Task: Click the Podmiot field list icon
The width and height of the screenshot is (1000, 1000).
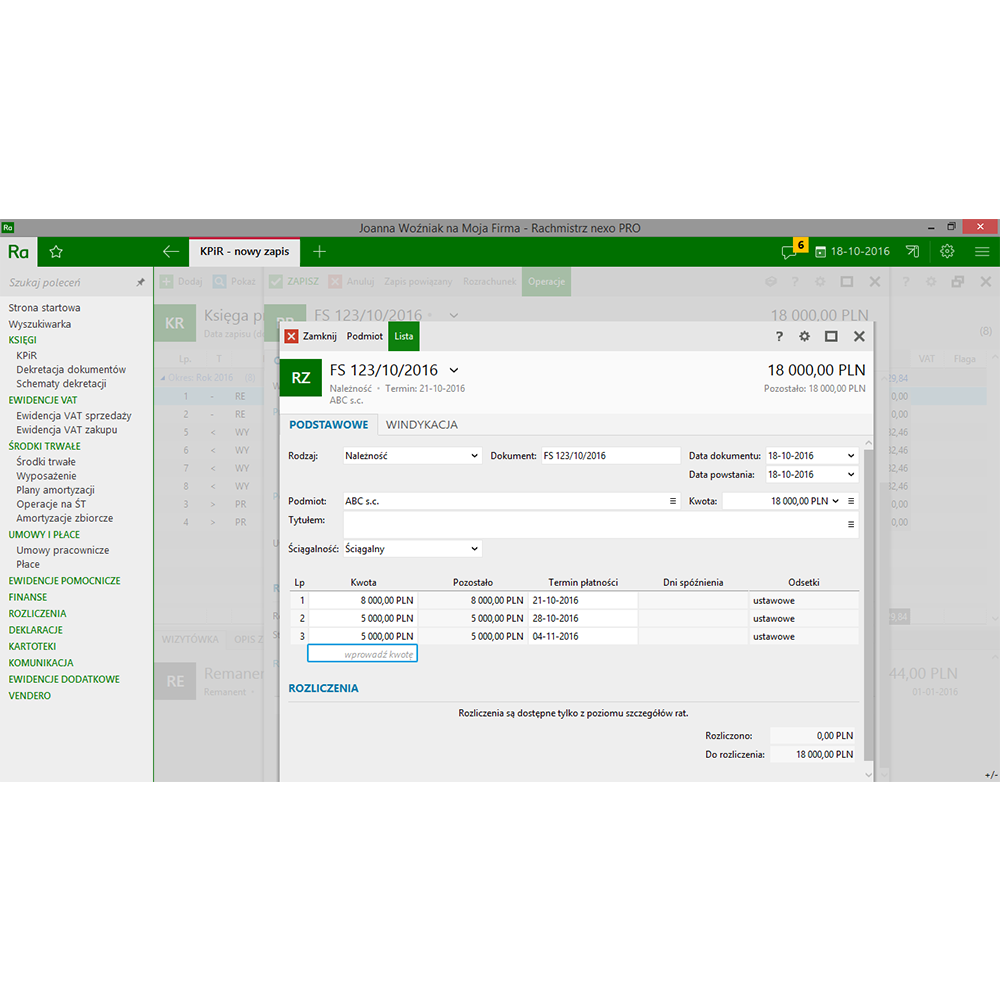Action: 673,501
